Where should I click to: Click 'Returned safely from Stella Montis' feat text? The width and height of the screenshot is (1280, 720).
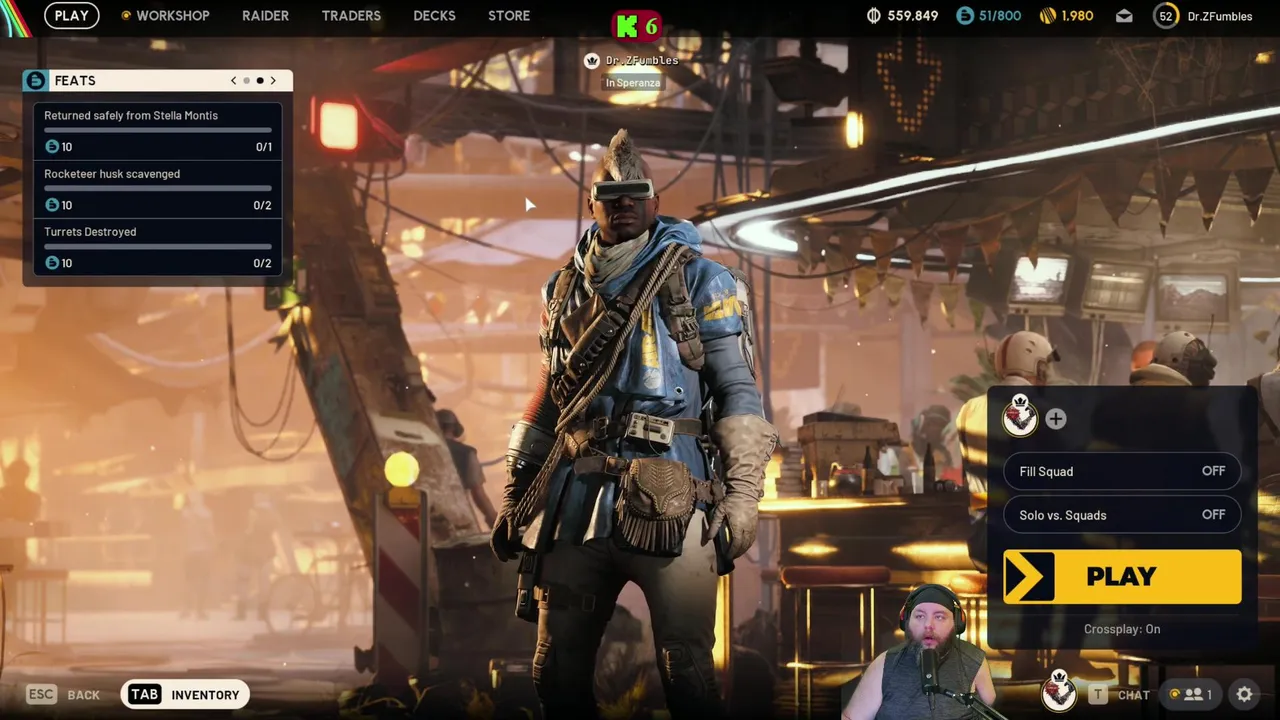tap(131, 115)
